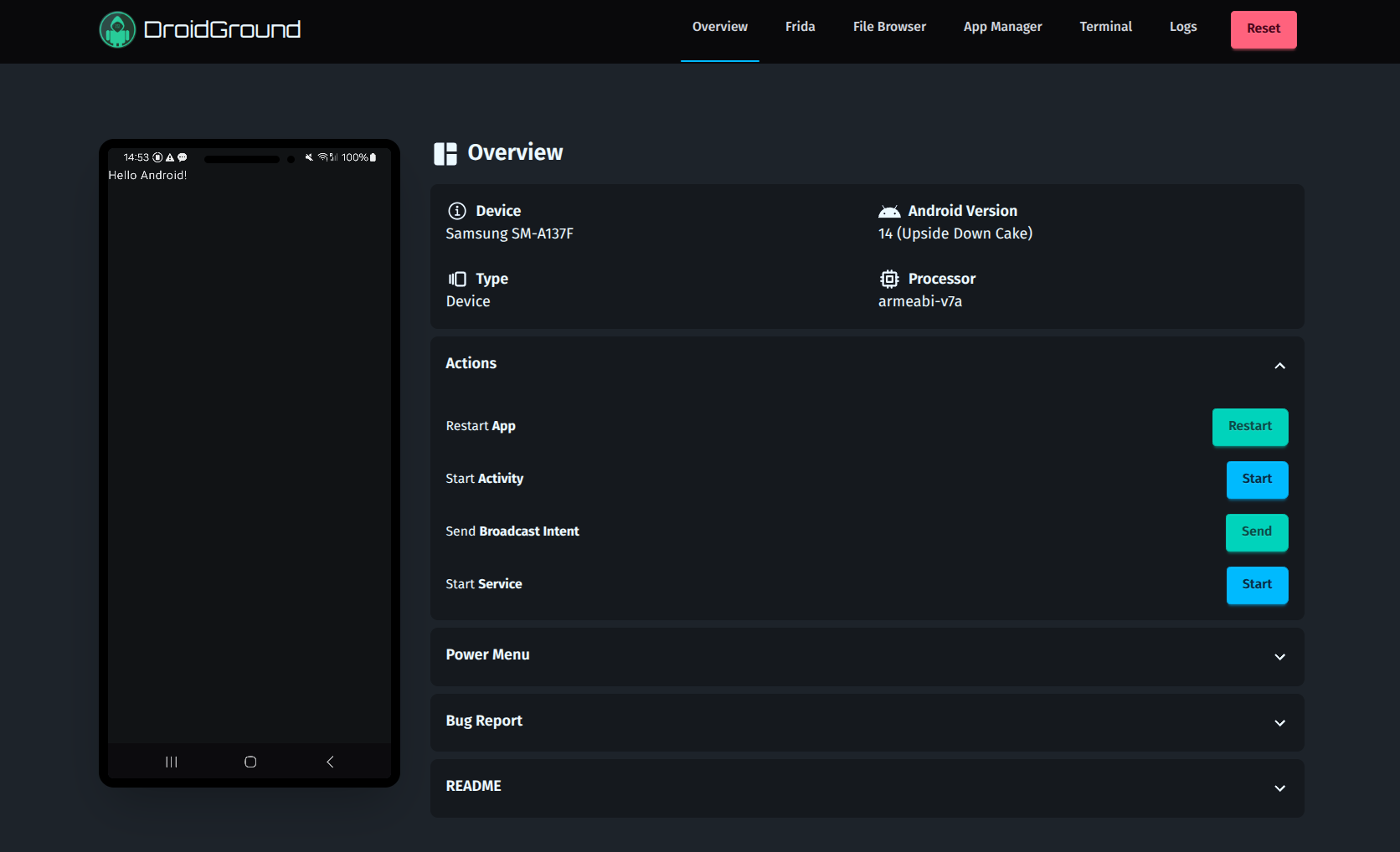The height and width of the screenshot is (852, 1400).
Task: Tap the phone's Recents navigation button
Action: click(x=172, y=762)
